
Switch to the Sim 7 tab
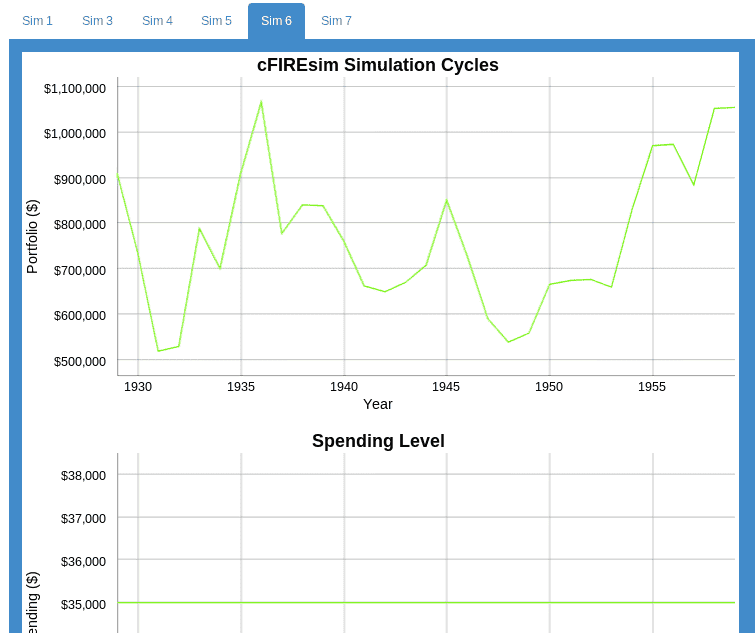pos(336,21)
